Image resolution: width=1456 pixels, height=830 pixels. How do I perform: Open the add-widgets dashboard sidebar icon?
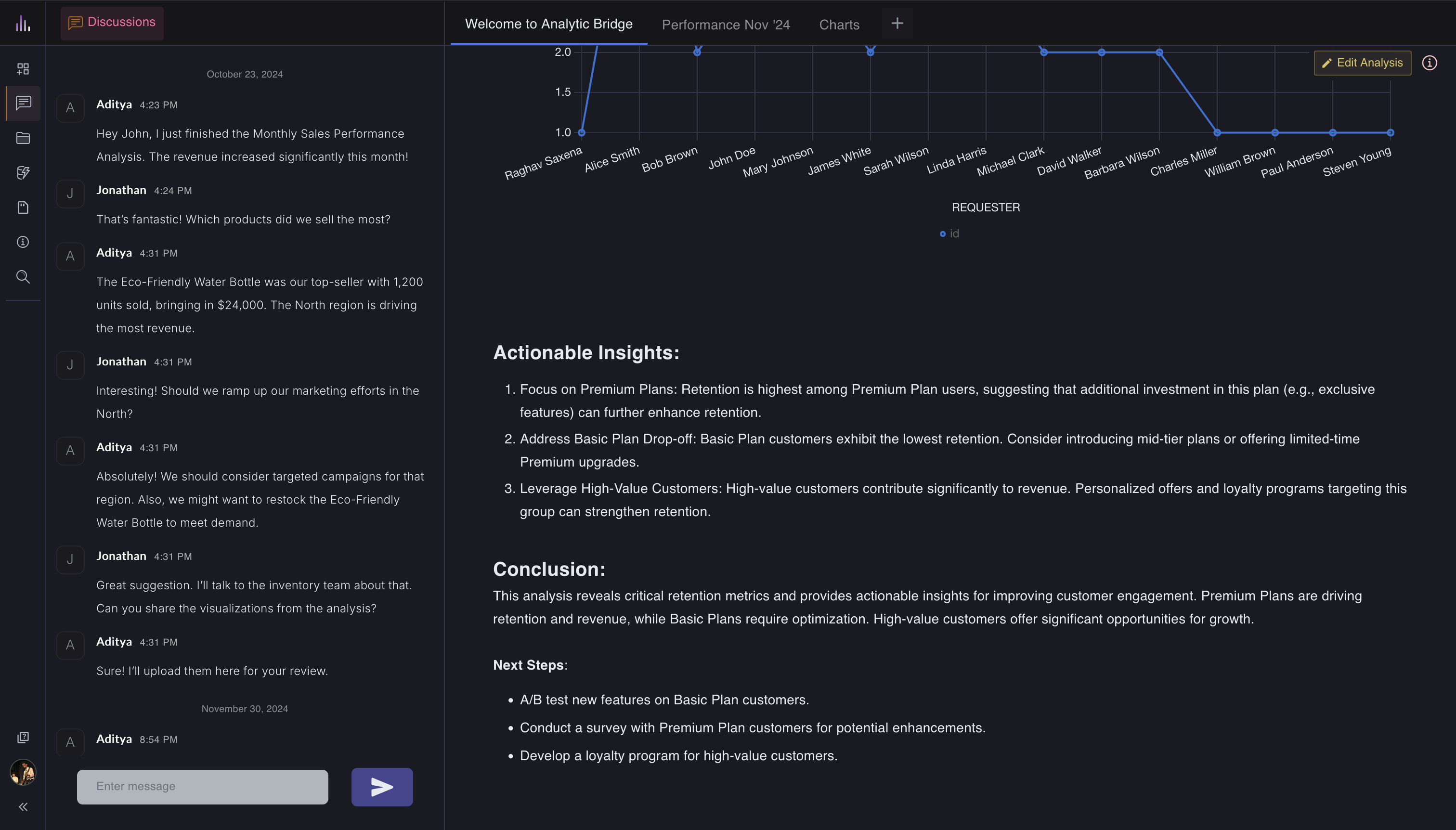[23, 69]
